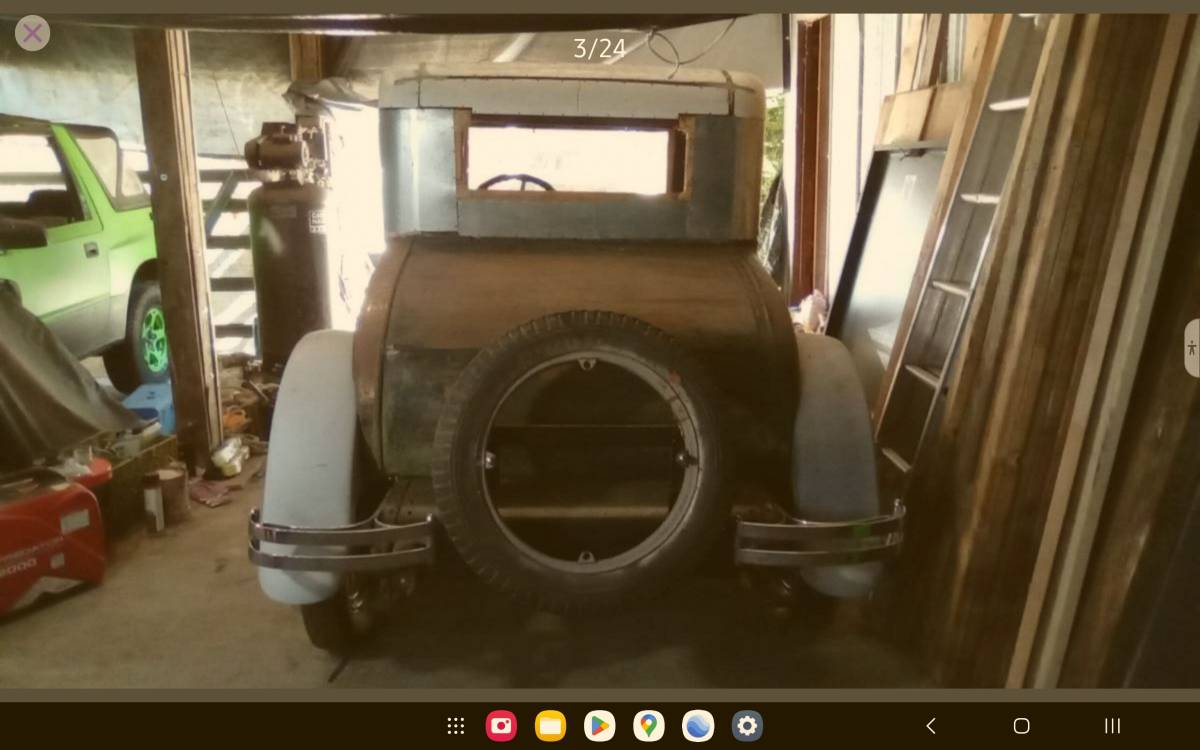Open the yellow My Files folder app
The image size is (1200, 750).
[550, 726]
